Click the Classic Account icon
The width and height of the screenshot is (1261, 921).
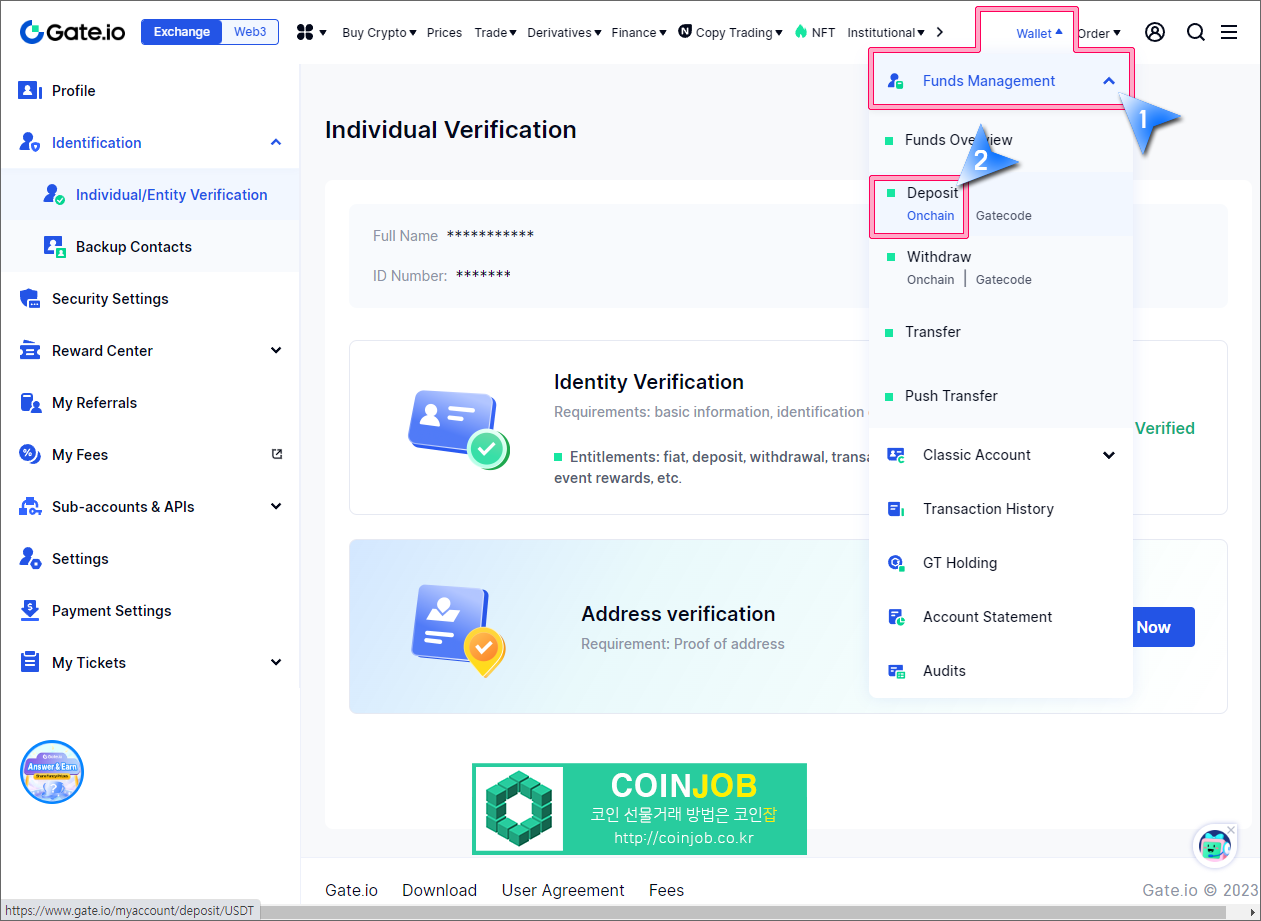point(896,455)
